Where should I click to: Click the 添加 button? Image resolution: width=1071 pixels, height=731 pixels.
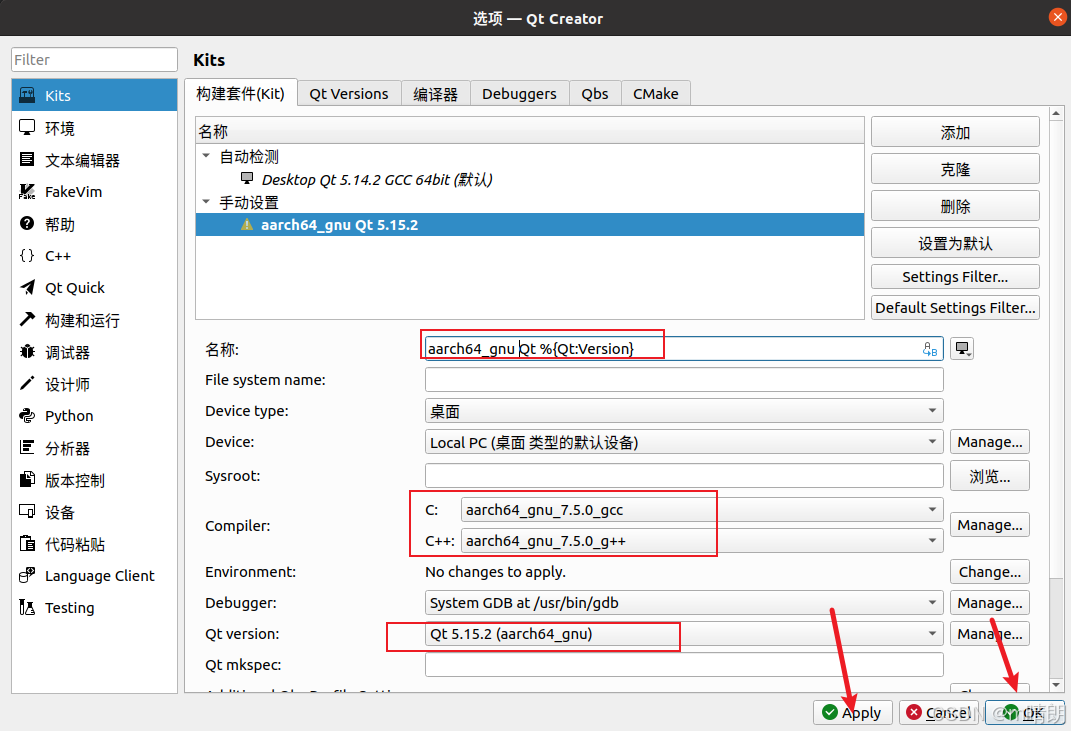pos(955,132)
